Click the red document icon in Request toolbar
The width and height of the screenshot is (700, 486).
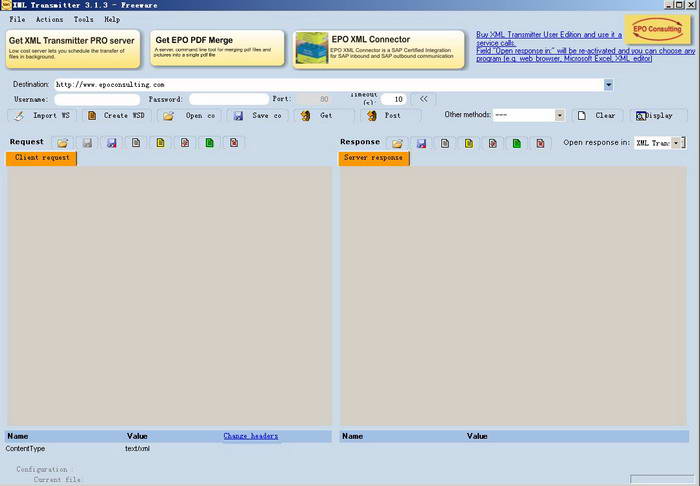click(x=234, y=143)
